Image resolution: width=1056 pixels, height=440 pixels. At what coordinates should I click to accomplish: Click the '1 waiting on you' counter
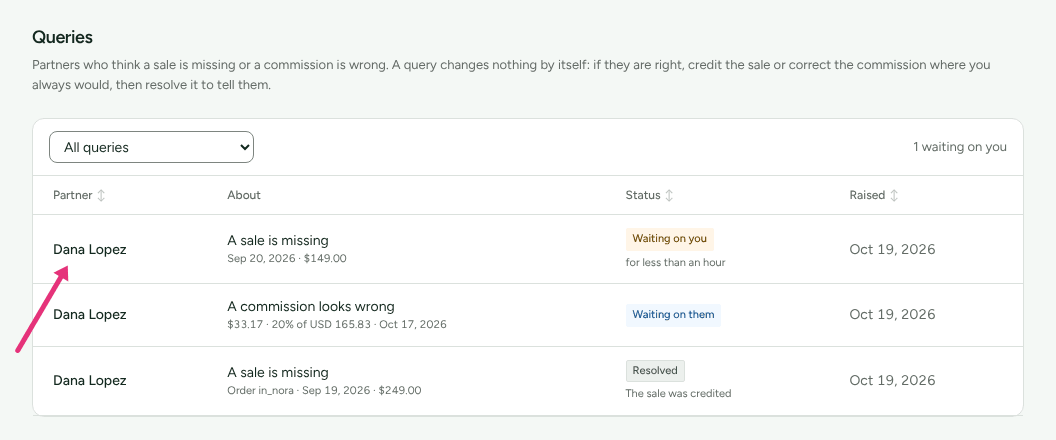[960, 147]
